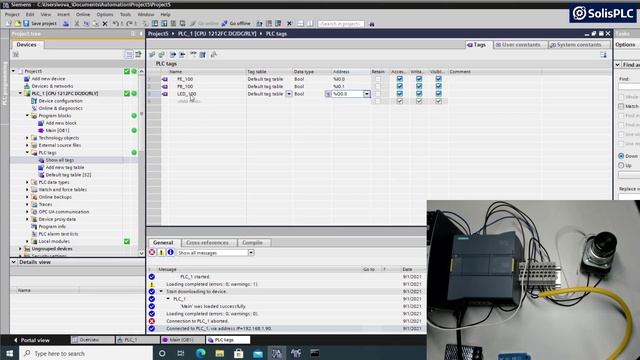
Task: Click the Undo arrow icon
Action: coord(116,24)
